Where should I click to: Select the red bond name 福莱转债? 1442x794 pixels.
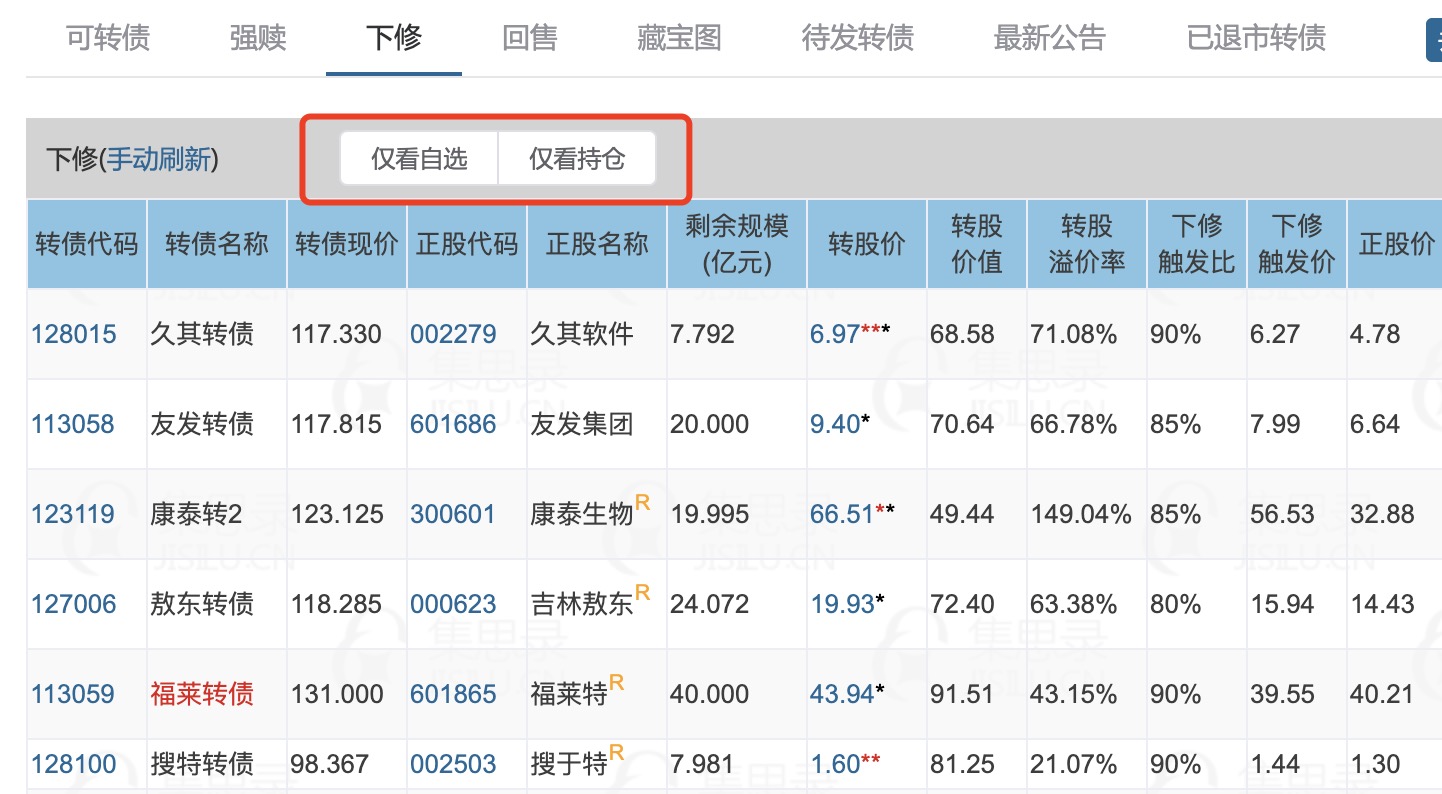pos(202,694)
